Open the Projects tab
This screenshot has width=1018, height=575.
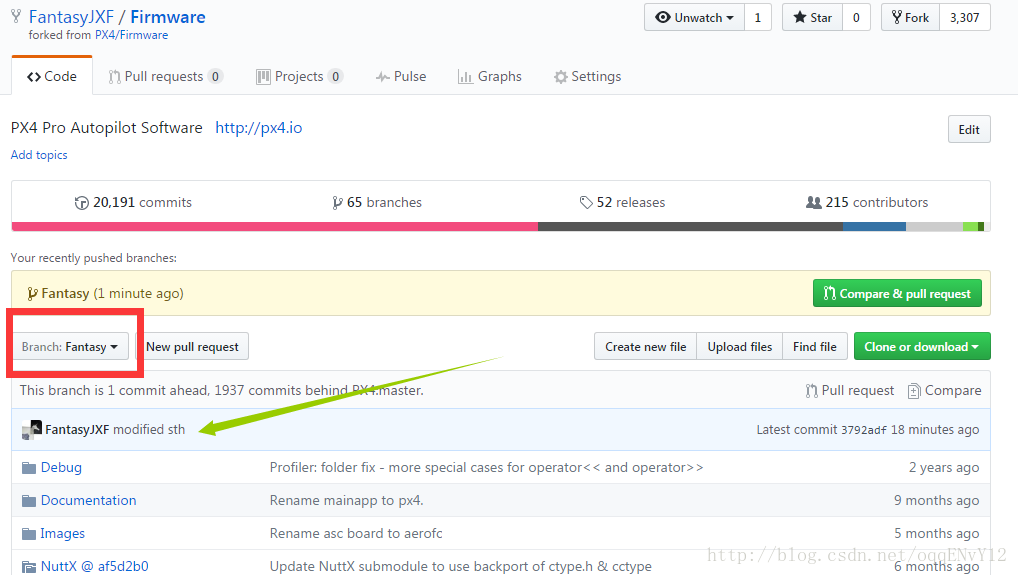[x=299, y=77]
